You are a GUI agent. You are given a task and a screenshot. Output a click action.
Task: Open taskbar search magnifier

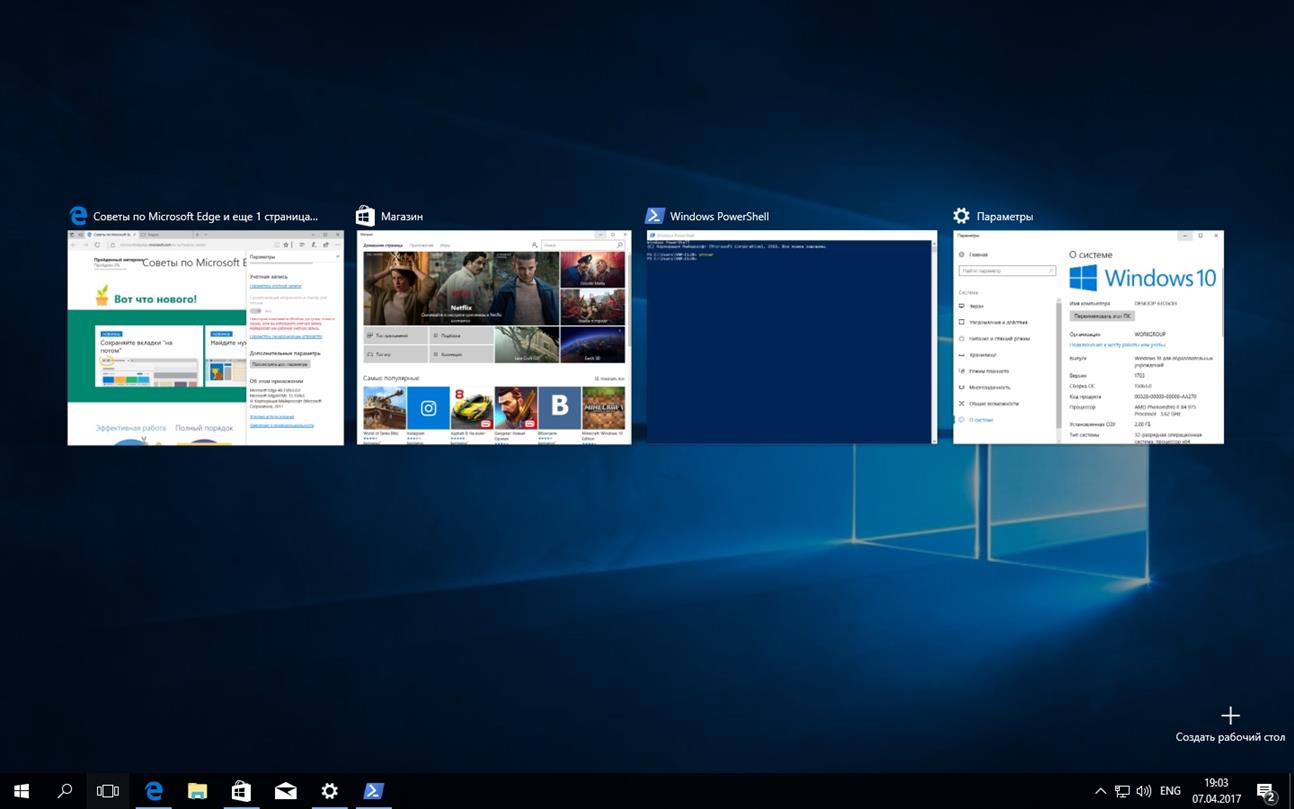coord(65,791)
